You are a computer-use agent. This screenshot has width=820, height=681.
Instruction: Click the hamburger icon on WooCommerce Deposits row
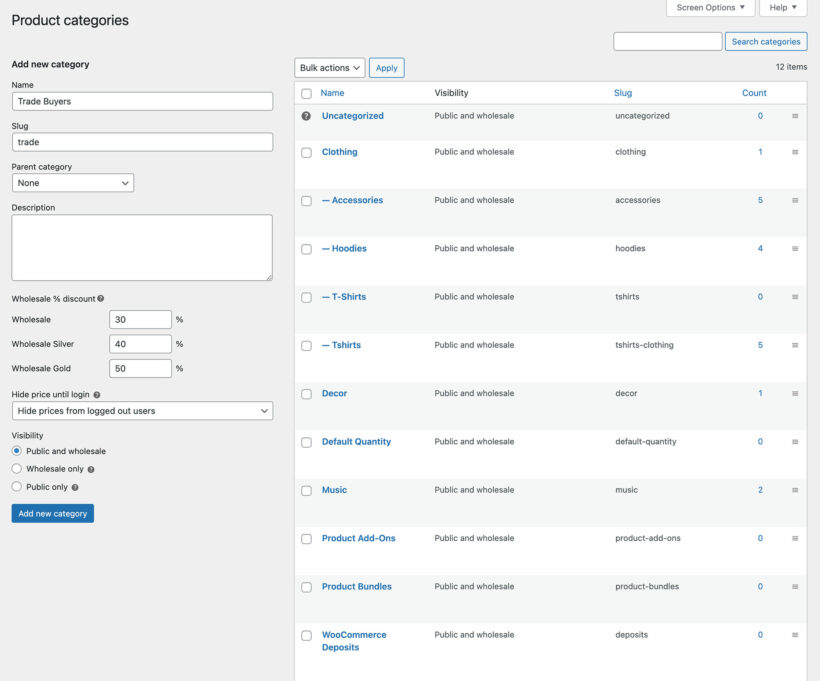[x=796, y=634]
